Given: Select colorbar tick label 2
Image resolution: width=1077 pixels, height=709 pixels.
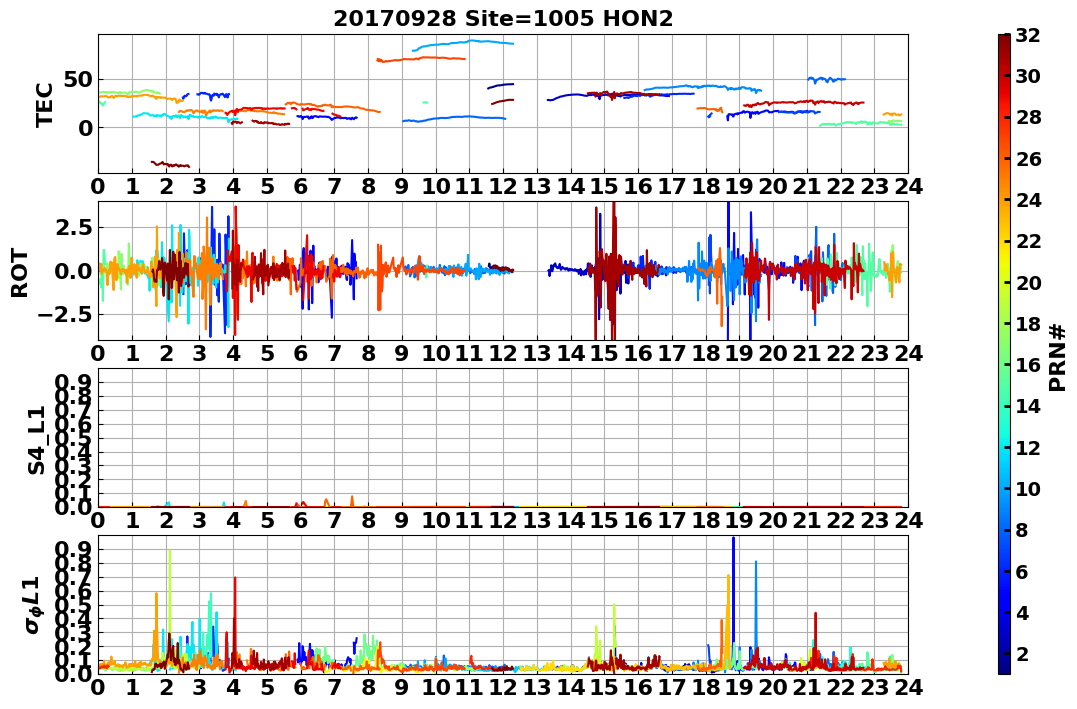Looking at the screenshot, I should (1022, 653).
